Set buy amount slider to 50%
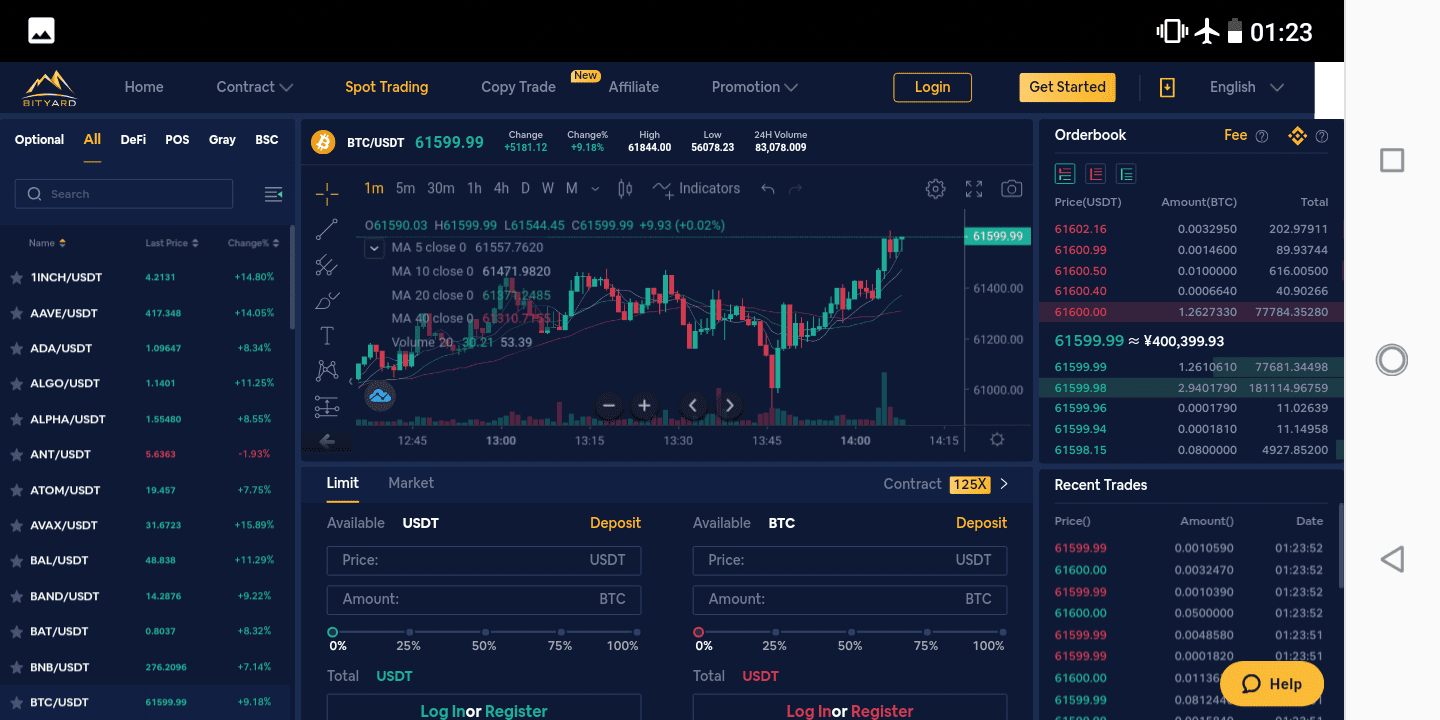Image resolution: width=1440 pixels, height=720 pixels. click(484, 633)
